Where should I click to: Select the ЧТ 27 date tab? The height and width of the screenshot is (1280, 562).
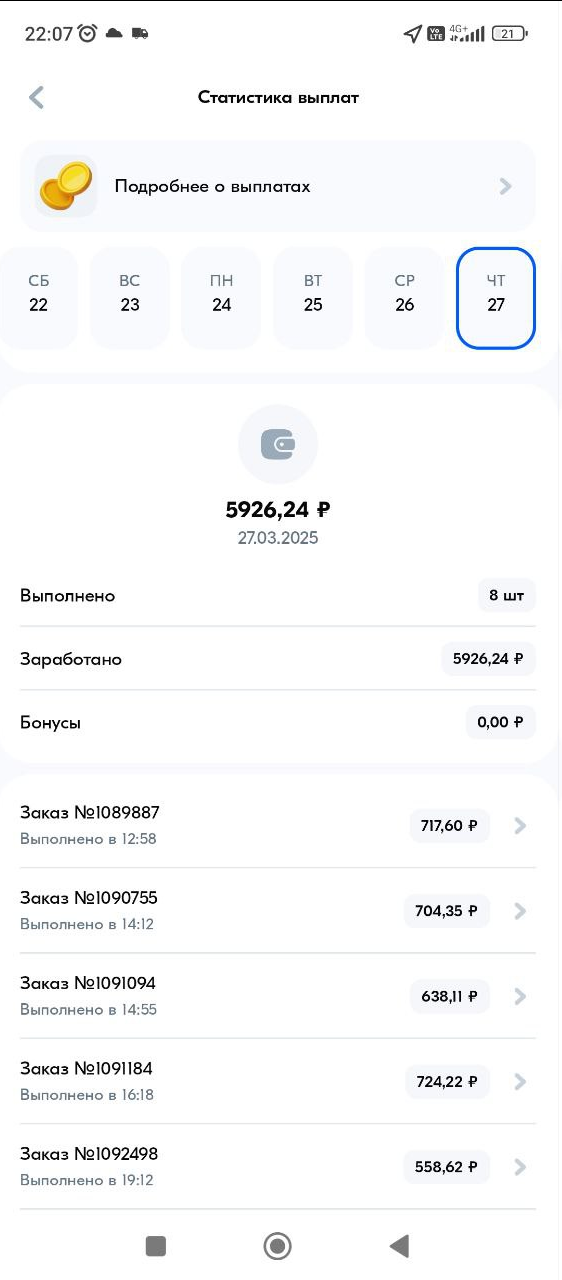(496, 297)
